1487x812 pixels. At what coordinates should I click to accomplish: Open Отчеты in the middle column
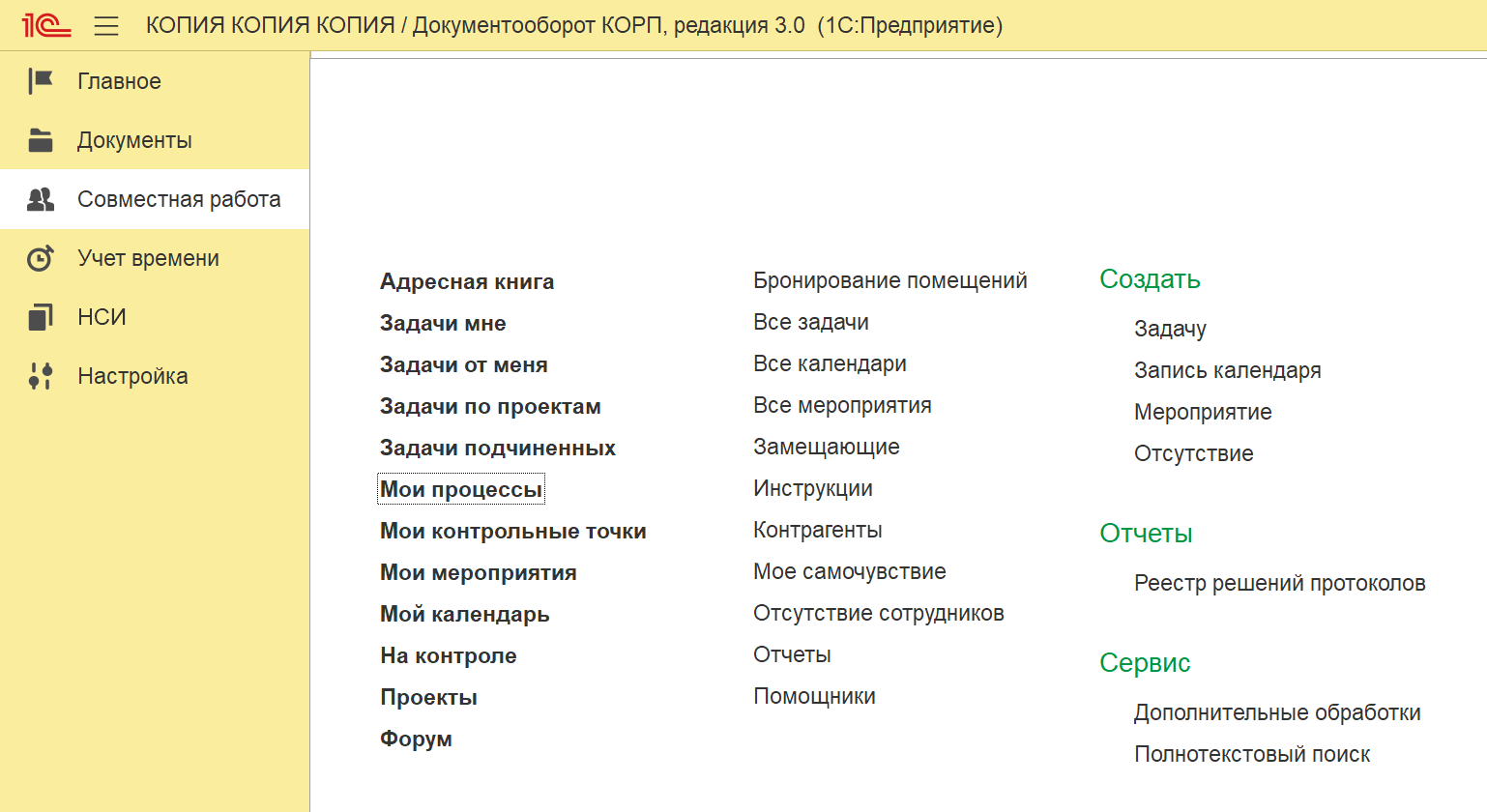pos(792,654)
